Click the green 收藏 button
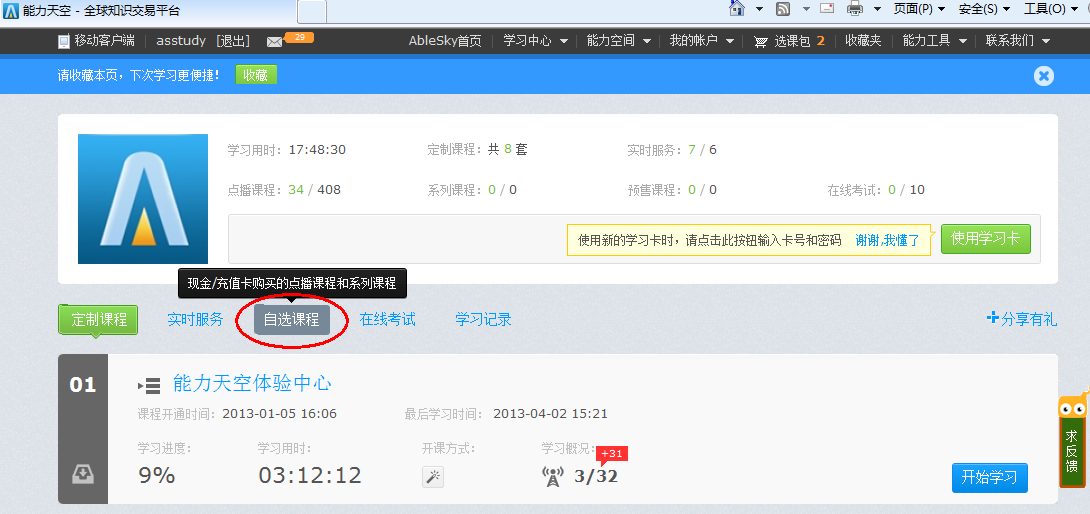Image resolution: width=1090 pixels, height=514 pixels. [256, 75]
